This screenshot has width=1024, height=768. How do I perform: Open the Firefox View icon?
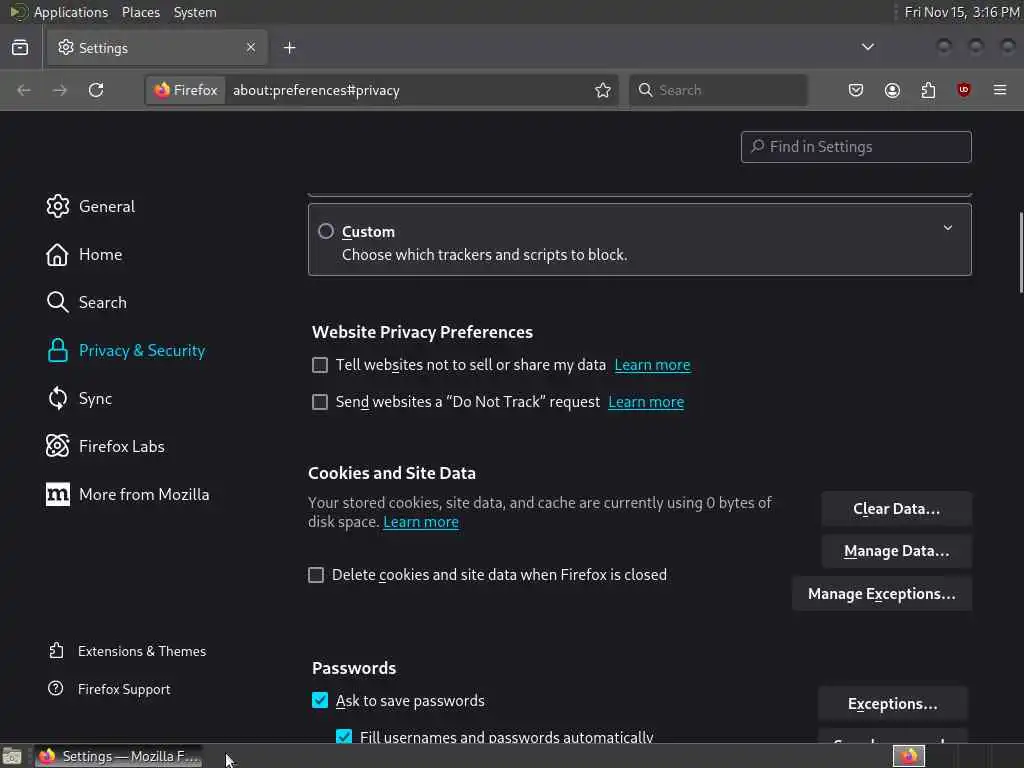20,48
